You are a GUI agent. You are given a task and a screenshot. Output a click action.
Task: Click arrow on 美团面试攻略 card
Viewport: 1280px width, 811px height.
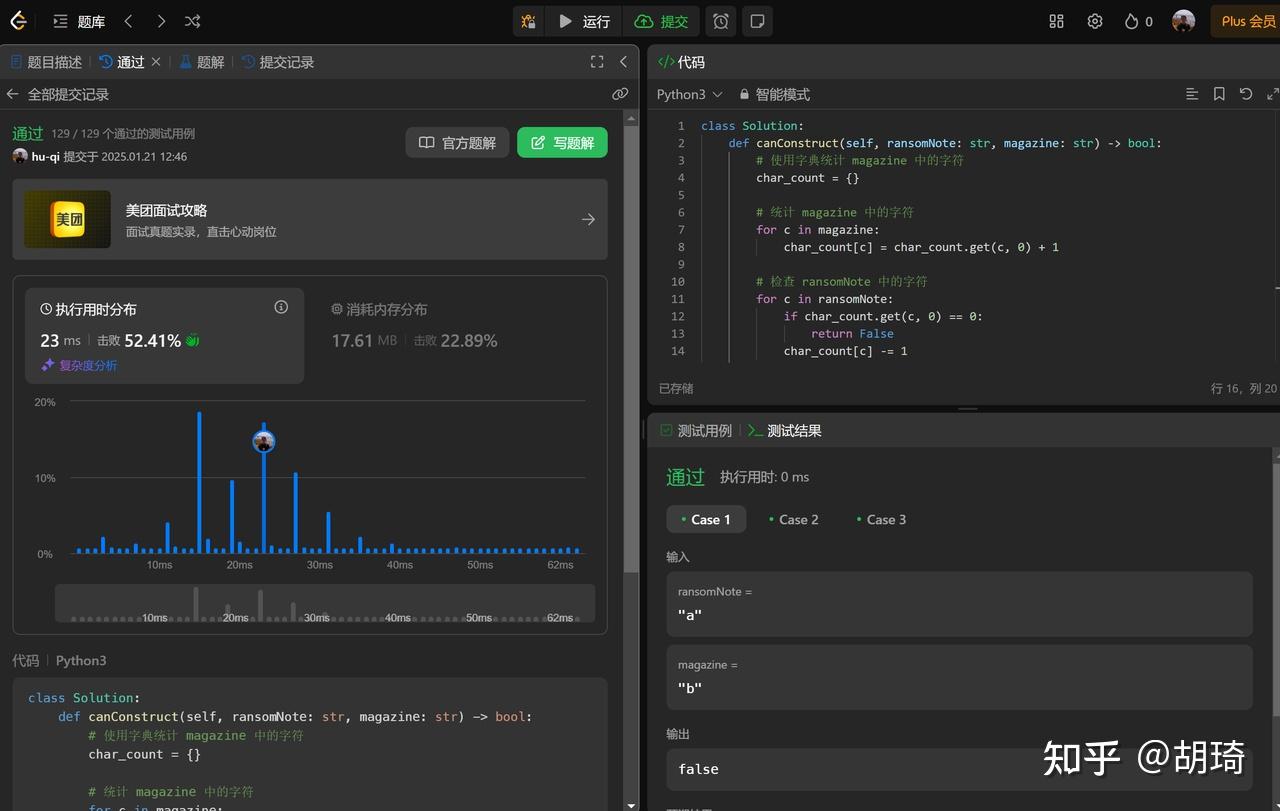pos(588,220)
